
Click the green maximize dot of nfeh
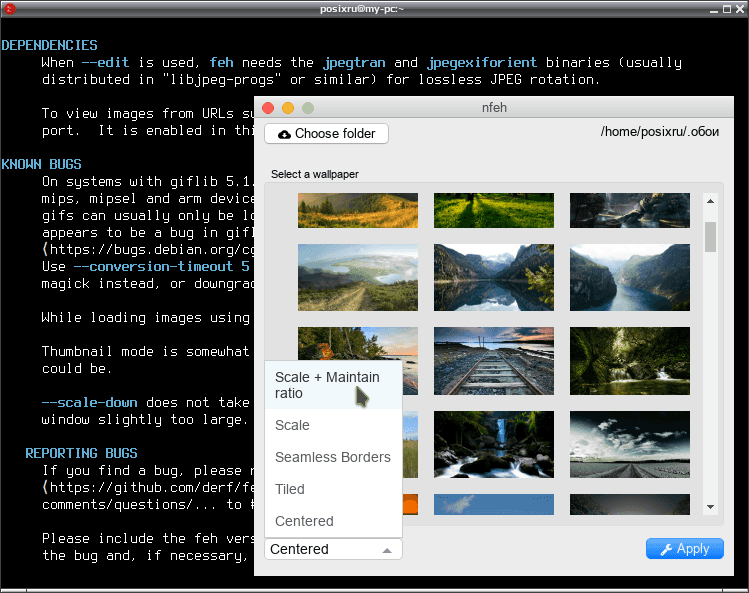308,108
